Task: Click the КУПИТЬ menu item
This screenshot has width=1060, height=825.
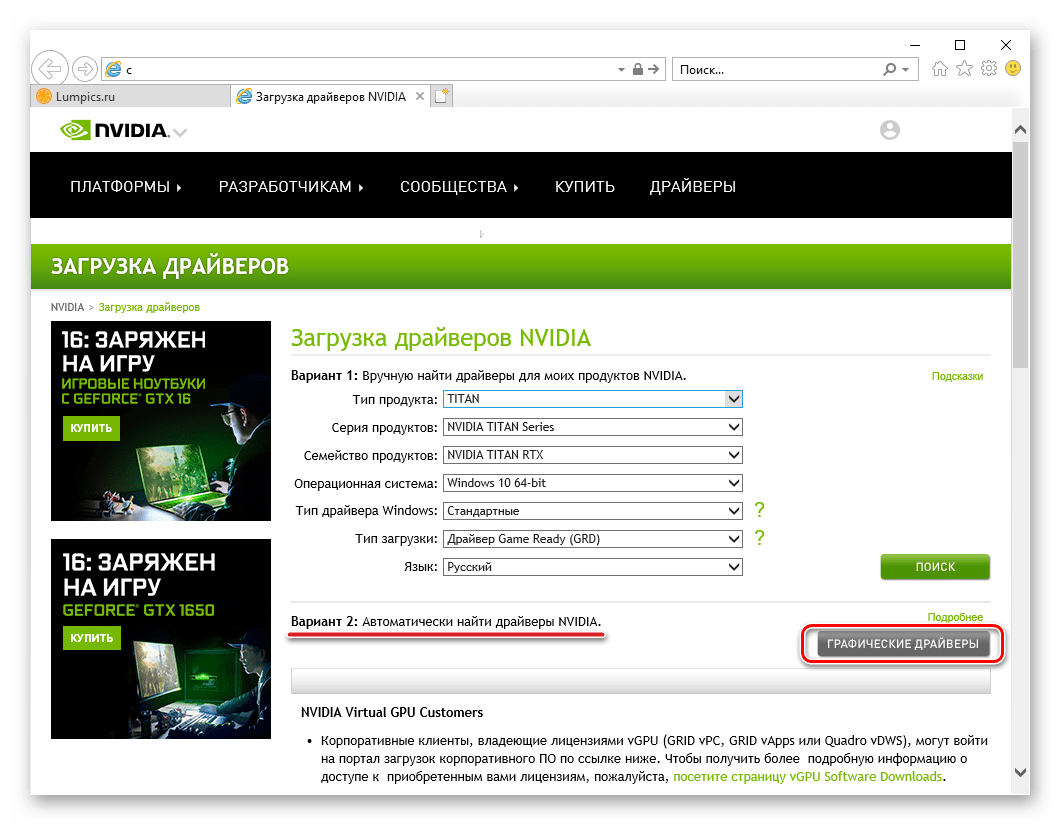Action: [585, 187]
